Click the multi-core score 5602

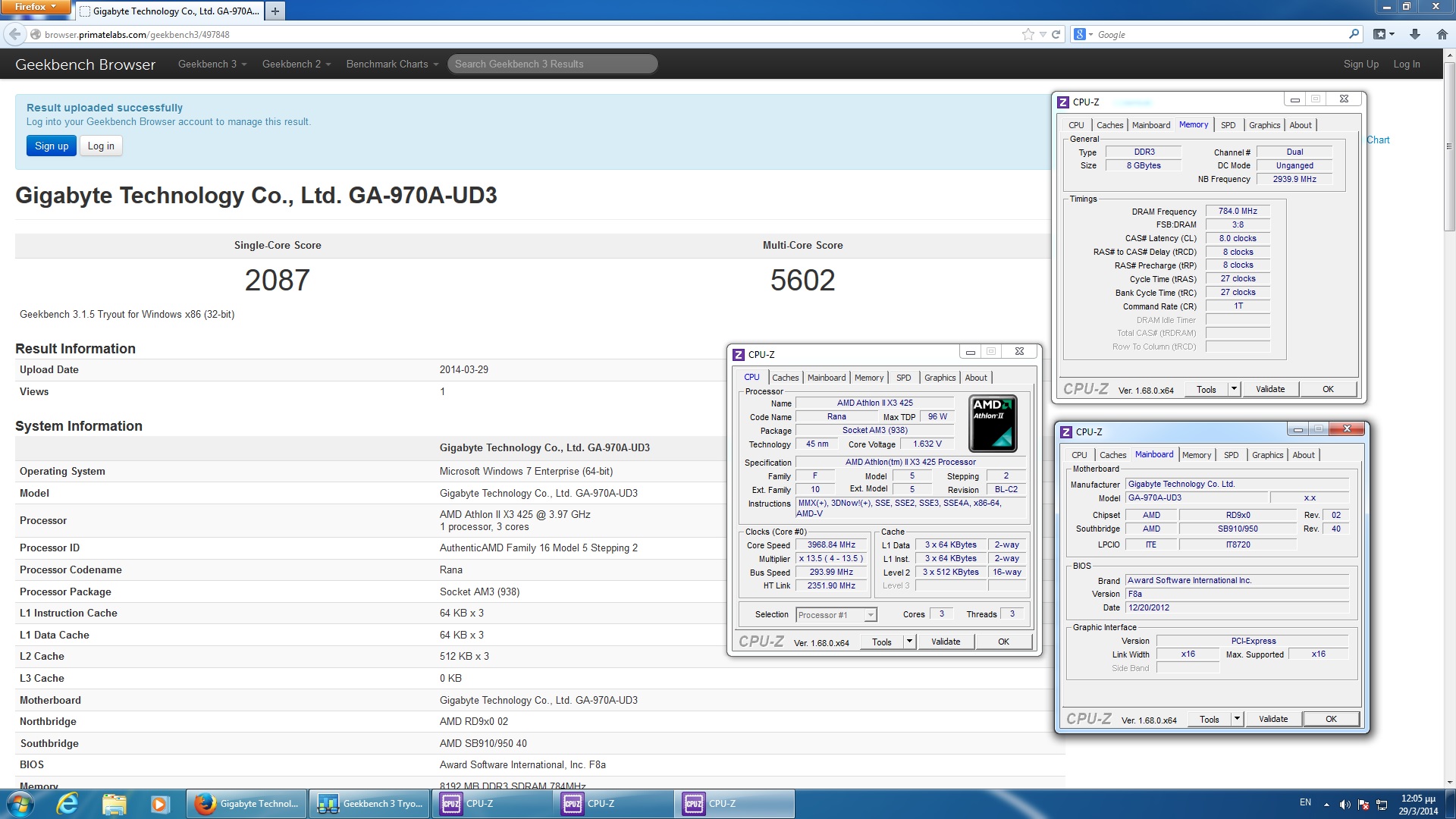(802, 281)
